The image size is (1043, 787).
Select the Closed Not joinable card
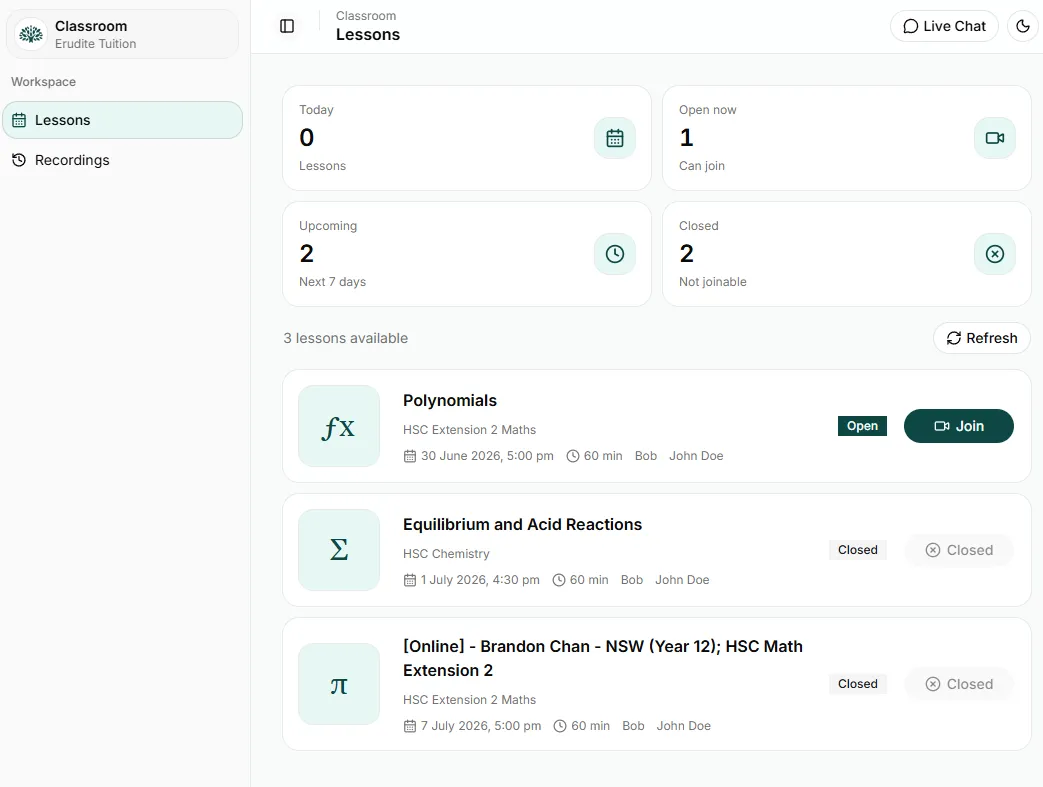pyautogui.click(x=846, y=253)
